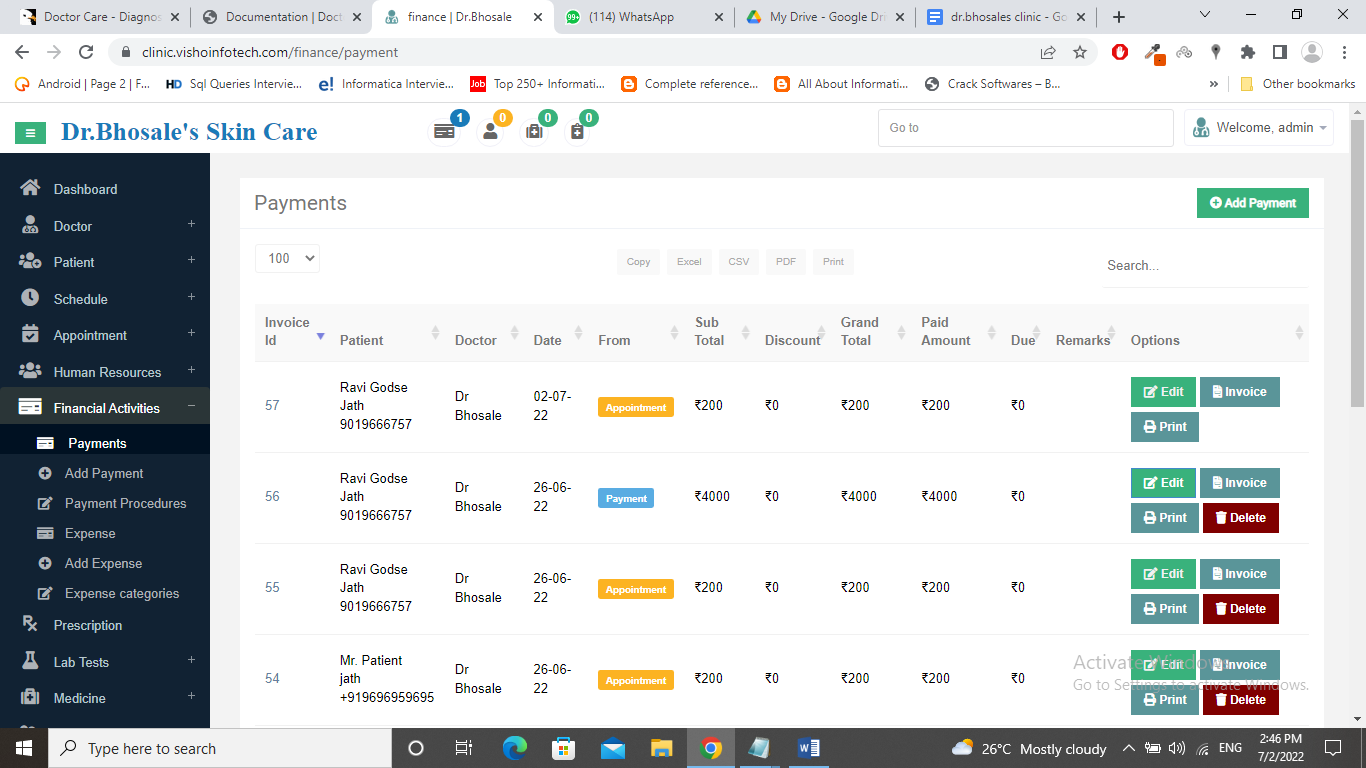This screenshot has height=768, width=1366.
Task: Expand the Patient menu in sidebar
Action: (x=74, y=262)
